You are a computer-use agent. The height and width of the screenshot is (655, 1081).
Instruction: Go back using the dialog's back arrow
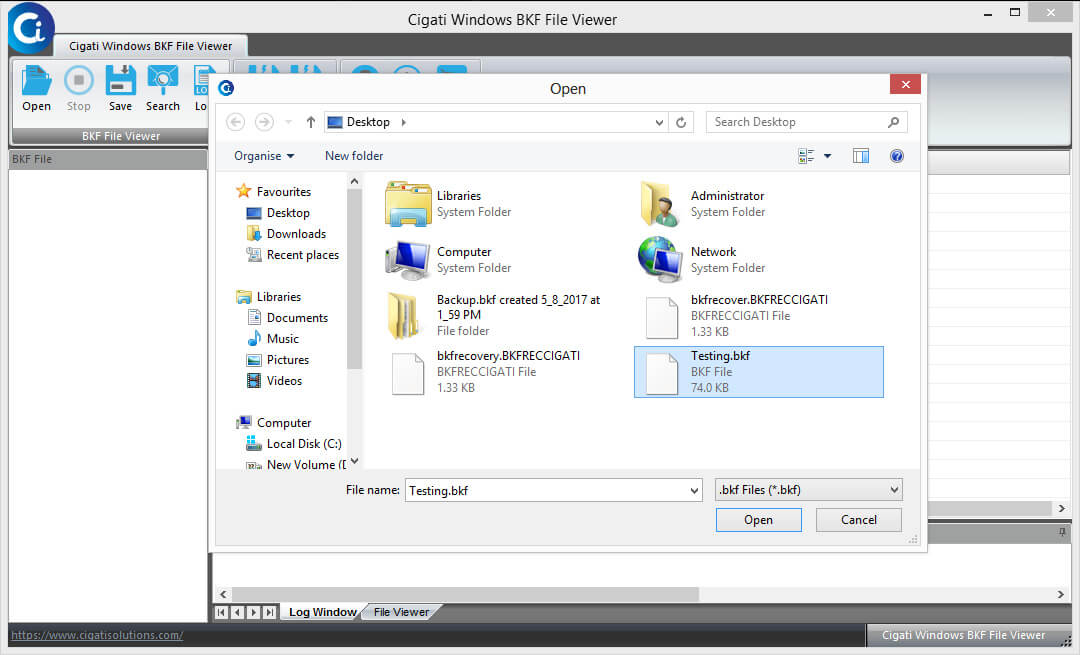[235, 122]
